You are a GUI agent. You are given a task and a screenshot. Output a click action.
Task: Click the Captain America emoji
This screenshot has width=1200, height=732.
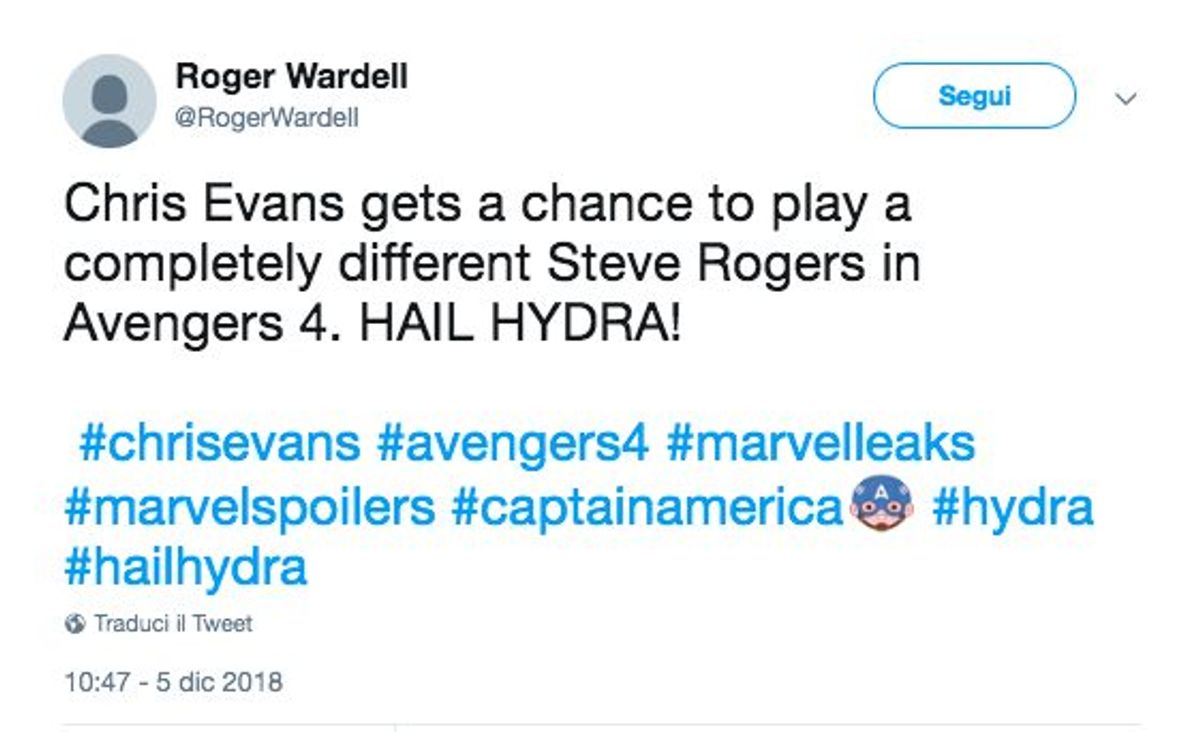[x=883, y=508]
